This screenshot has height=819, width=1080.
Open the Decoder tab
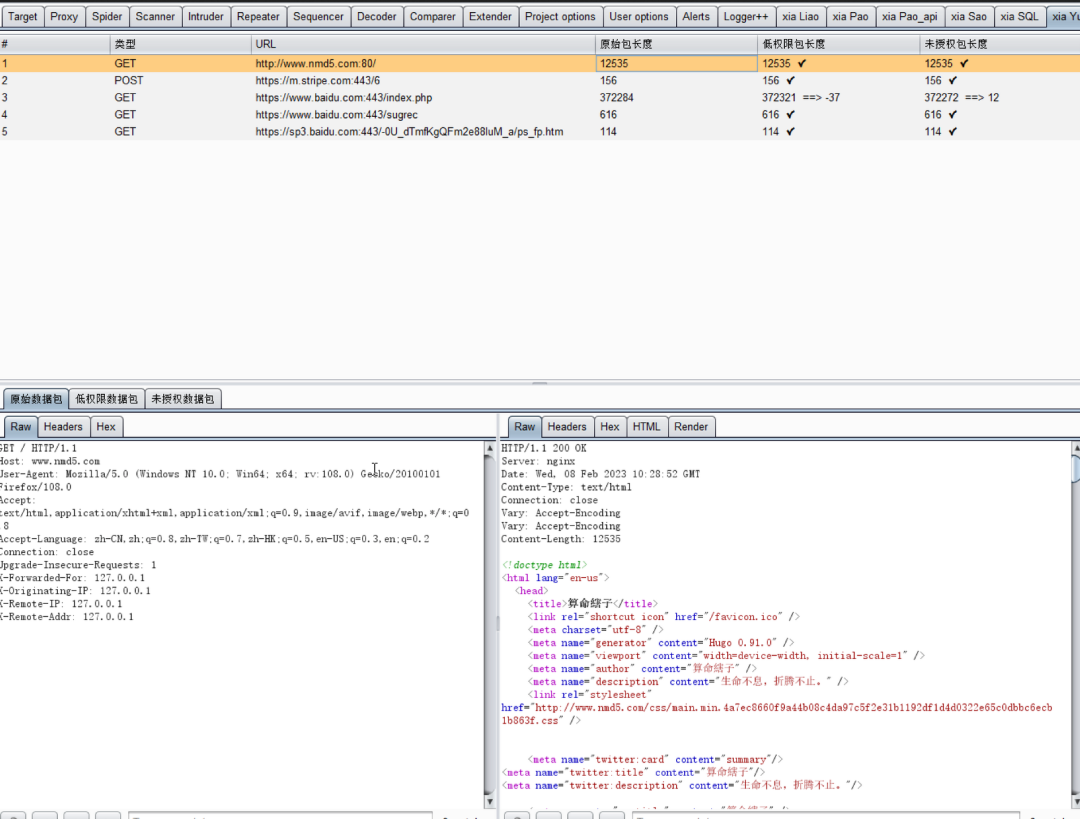click(x=377, y=17)
